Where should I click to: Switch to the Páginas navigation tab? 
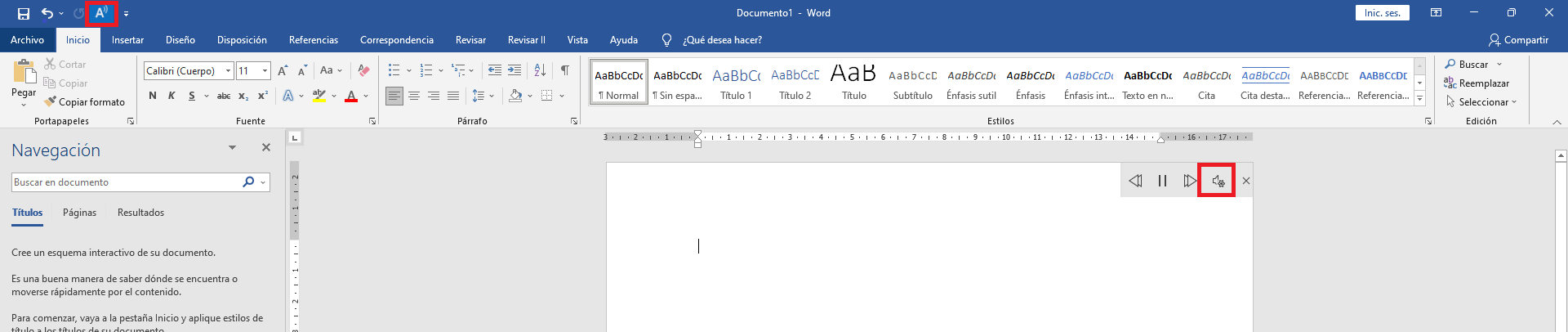(x=79, y=213)
